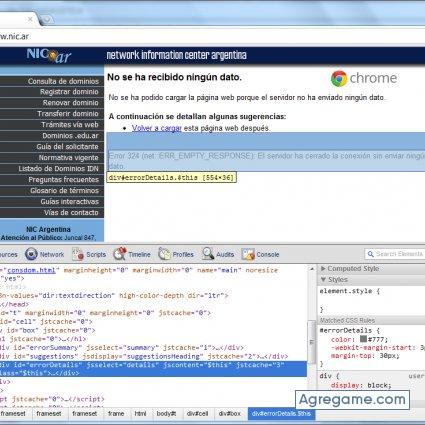Open the Console panel icon
Image resolution: width=425 pixels, height=425 pixels.
(248, 255)
